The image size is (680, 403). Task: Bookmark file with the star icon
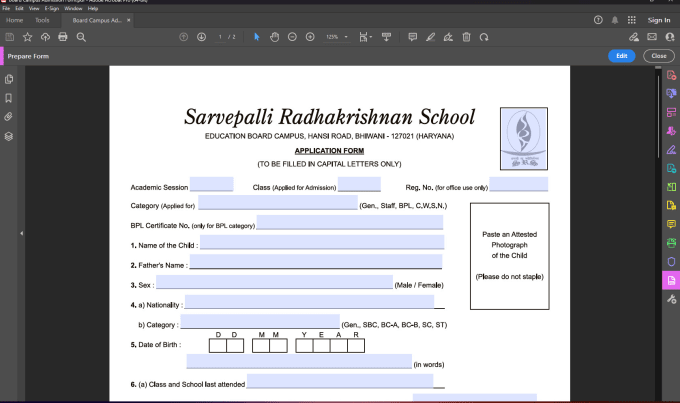[27, 37]
